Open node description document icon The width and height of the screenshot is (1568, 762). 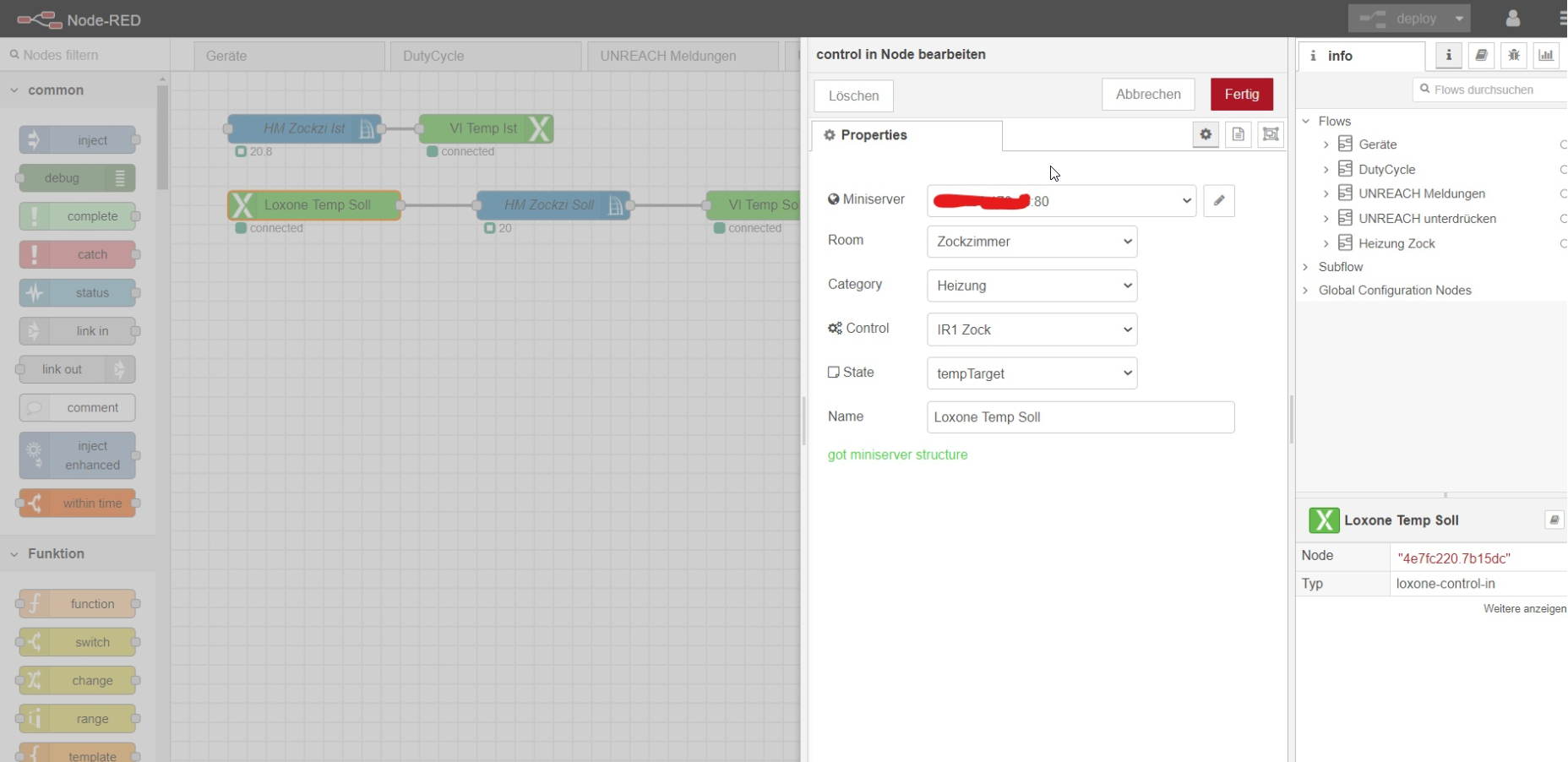tap(1239, 134)
